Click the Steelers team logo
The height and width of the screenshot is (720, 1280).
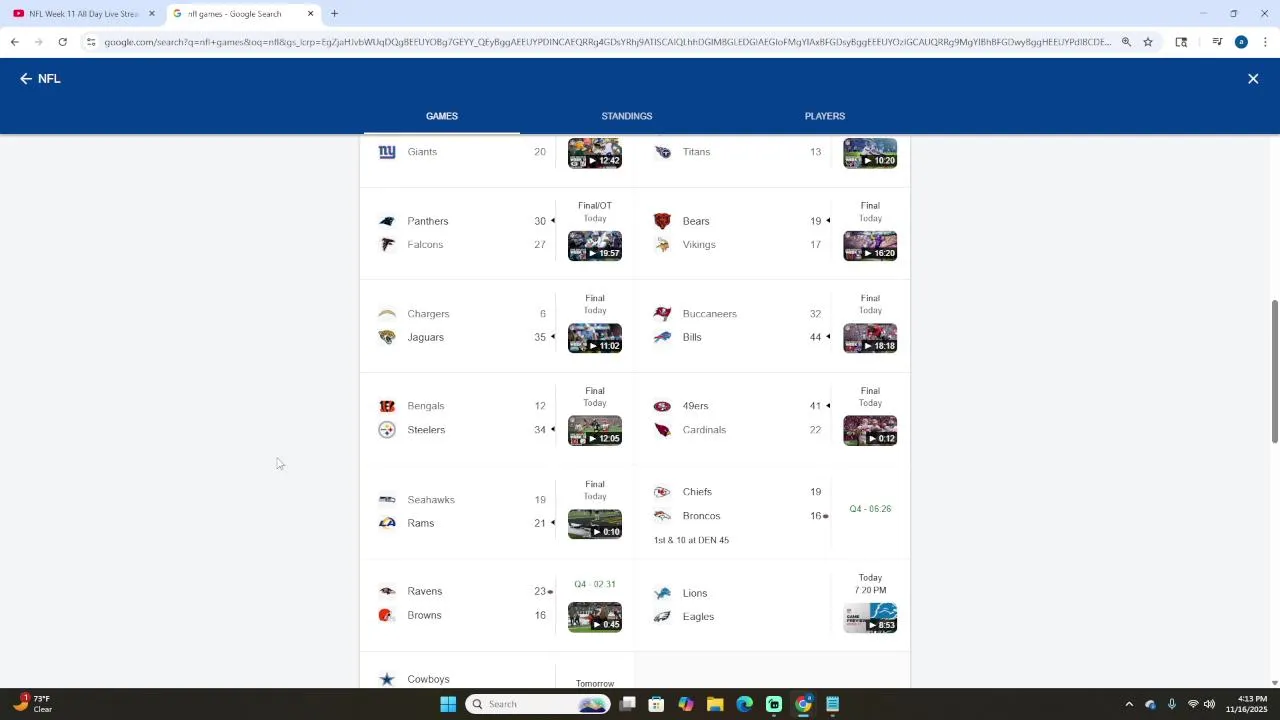tap(387, 430)
